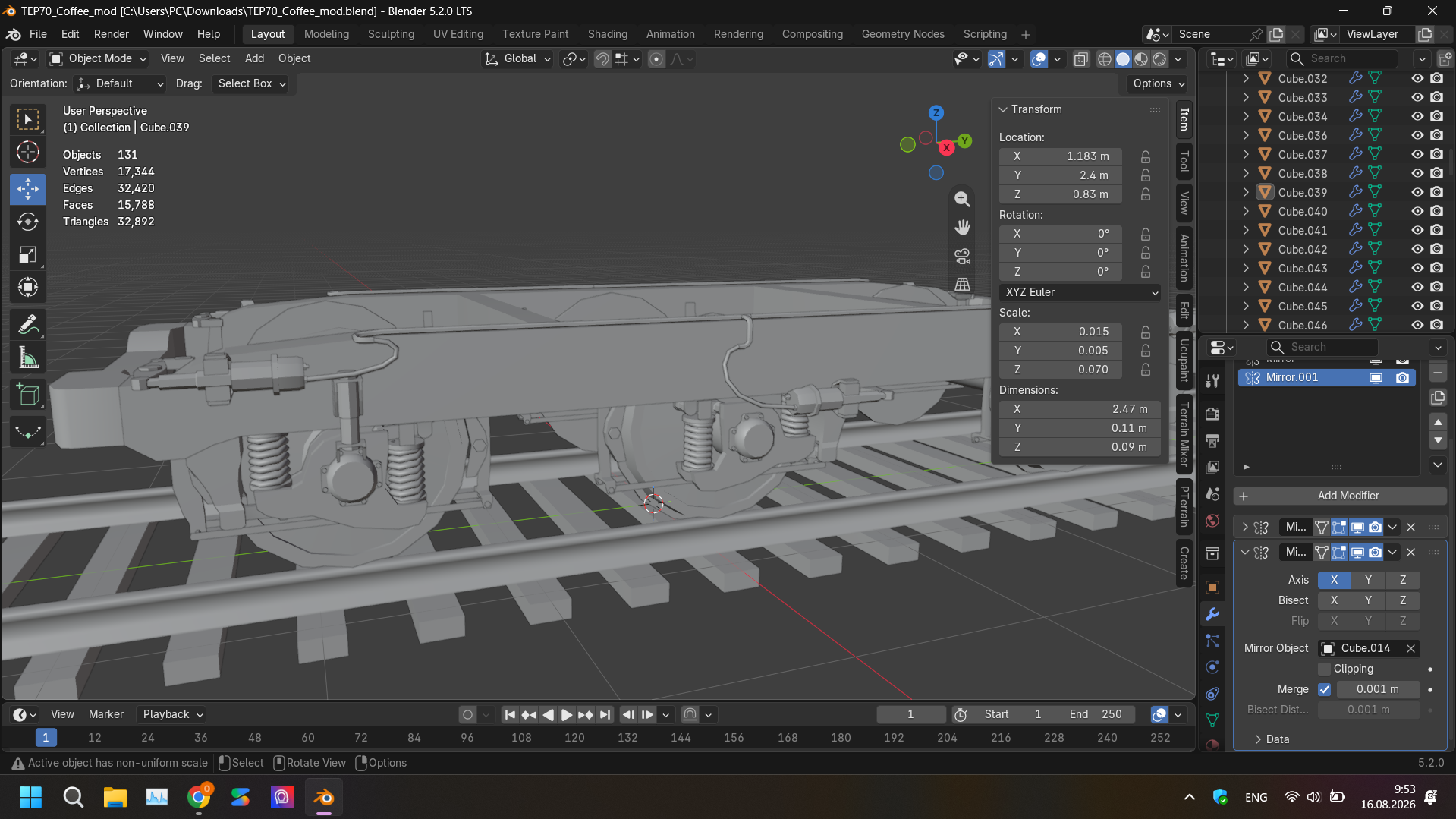Open the Object properties tab icon
The image size is (1456, 819).
click(x=1212, y=587)
